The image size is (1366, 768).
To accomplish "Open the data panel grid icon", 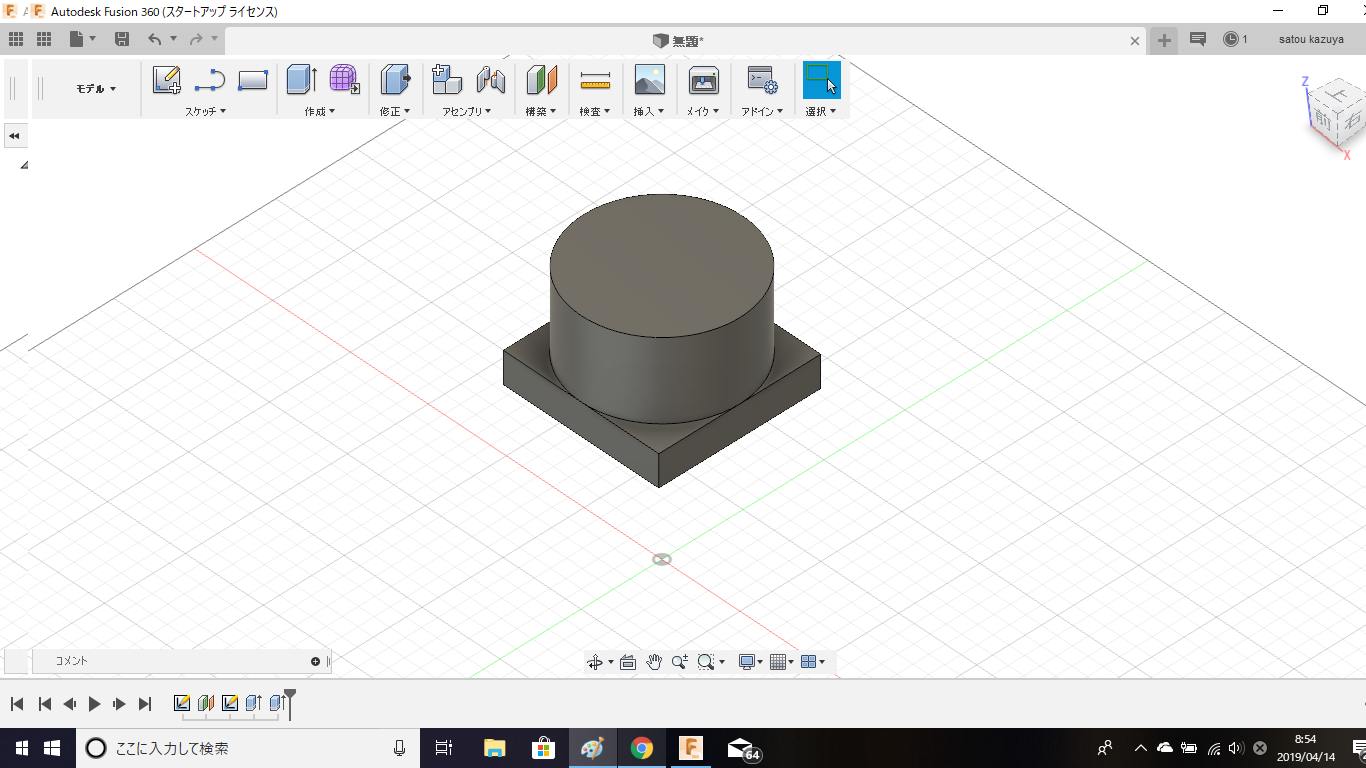I will (44, 39).
